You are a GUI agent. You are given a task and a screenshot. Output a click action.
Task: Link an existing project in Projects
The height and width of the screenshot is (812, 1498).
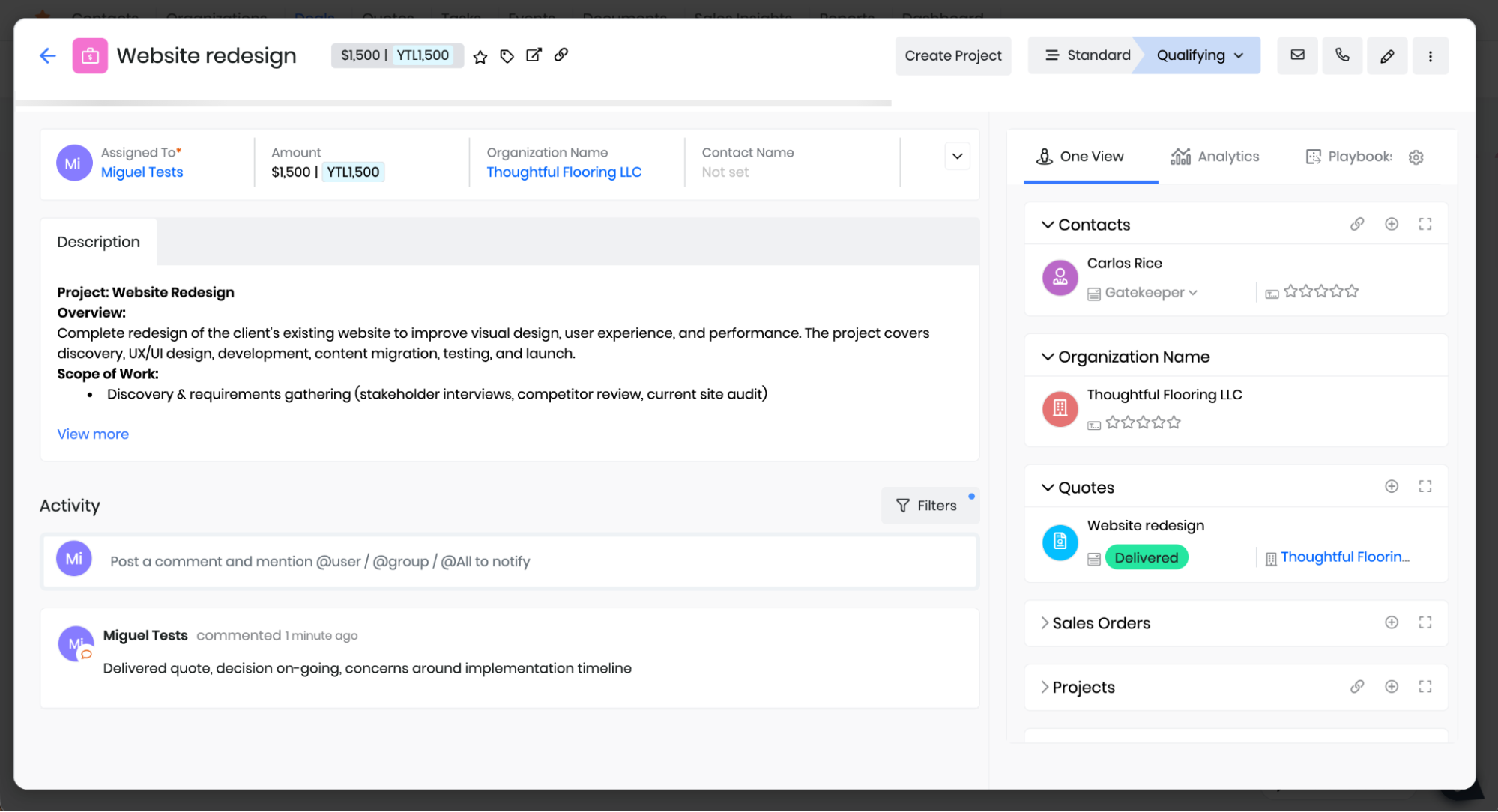point(1357,687)
